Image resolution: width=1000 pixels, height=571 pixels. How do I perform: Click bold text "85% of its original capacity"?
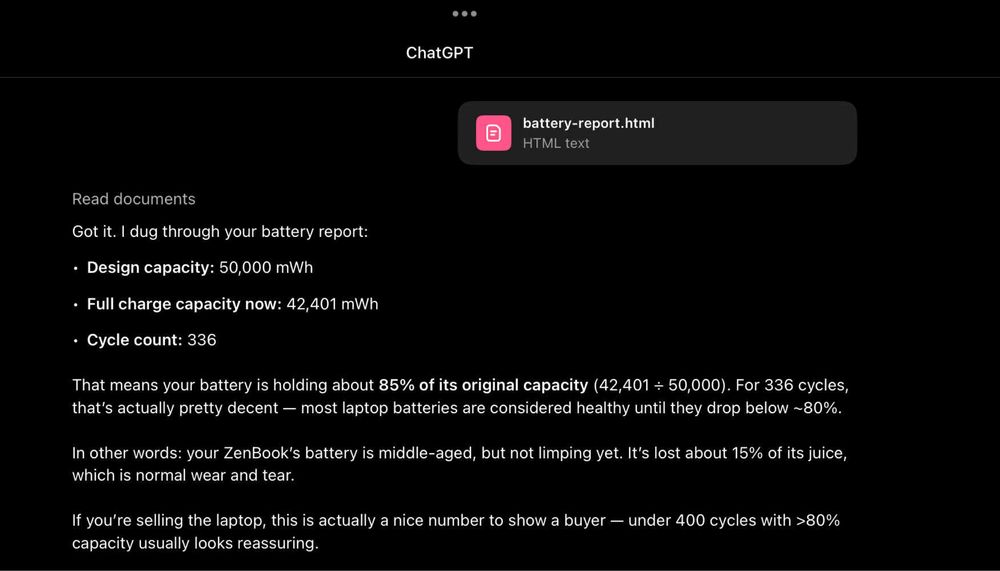point(483,385)
